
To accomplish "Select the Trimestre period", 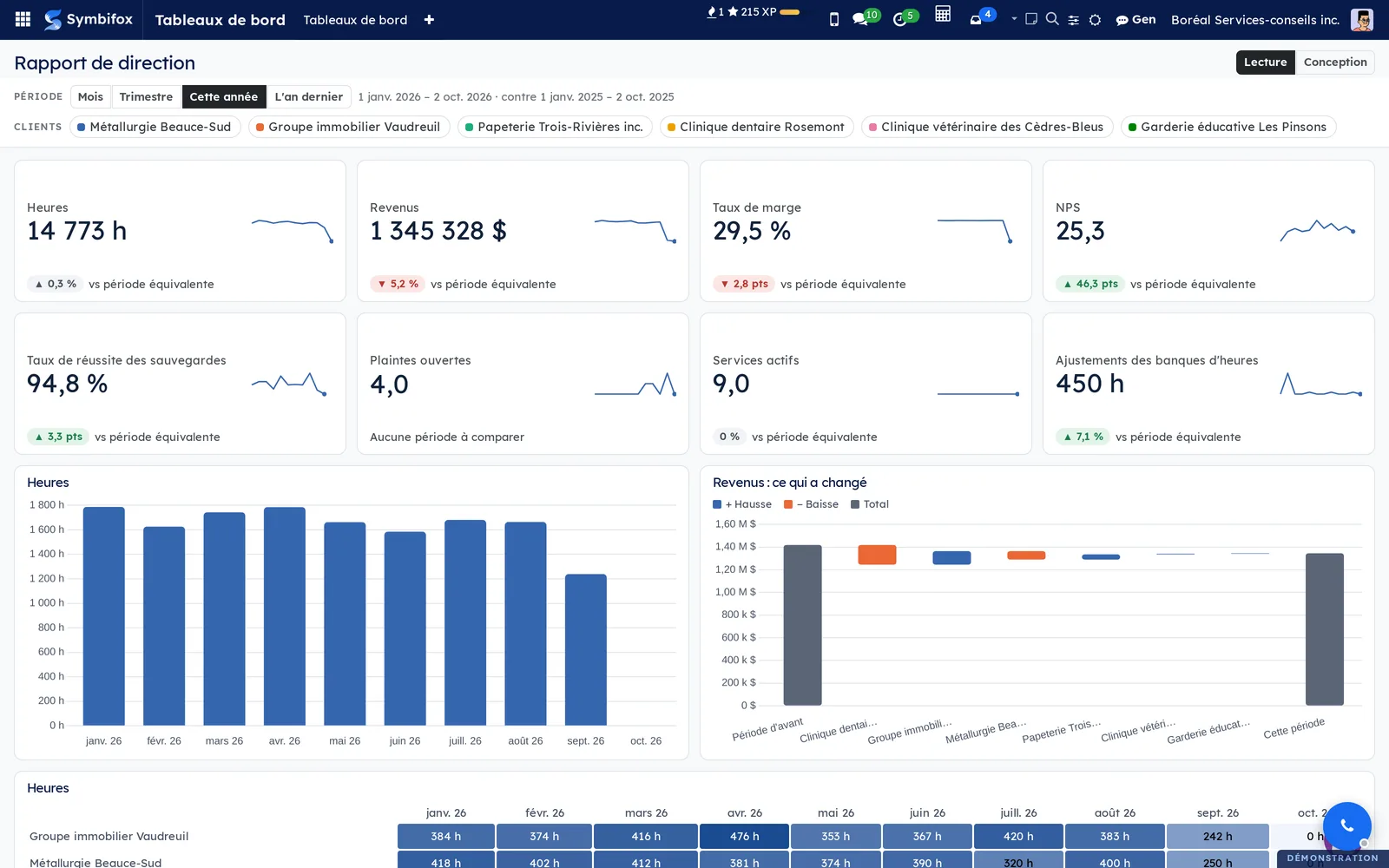I will click(146, 96).
